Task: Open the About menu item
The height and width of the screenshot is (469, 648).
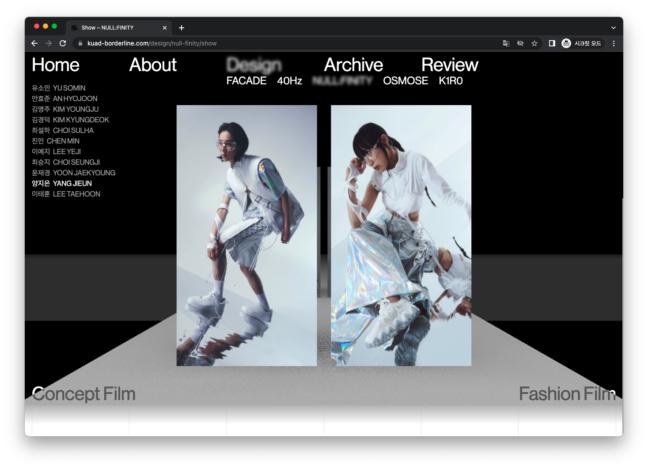Action: [x=152, y=65]
